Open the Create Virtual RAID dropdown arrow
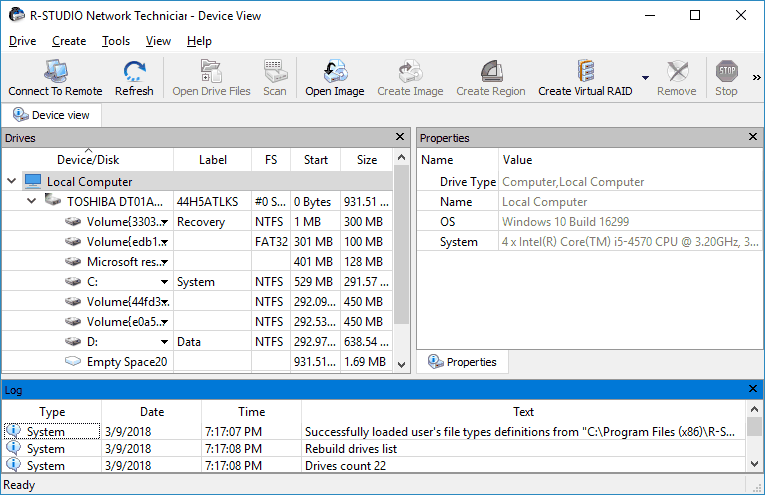The height and width of the screenshot is (495, 765). point(645,78)
